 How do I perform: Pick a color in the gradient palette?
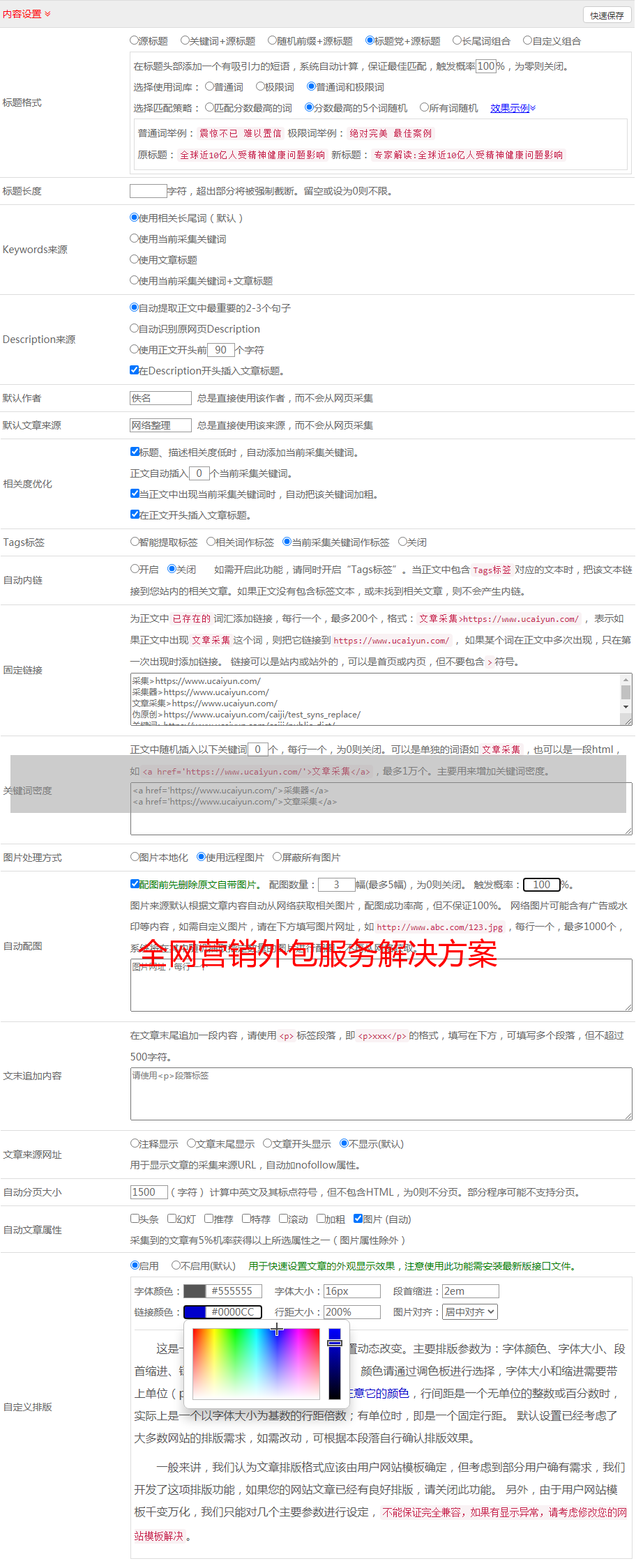pos(256,1363)
